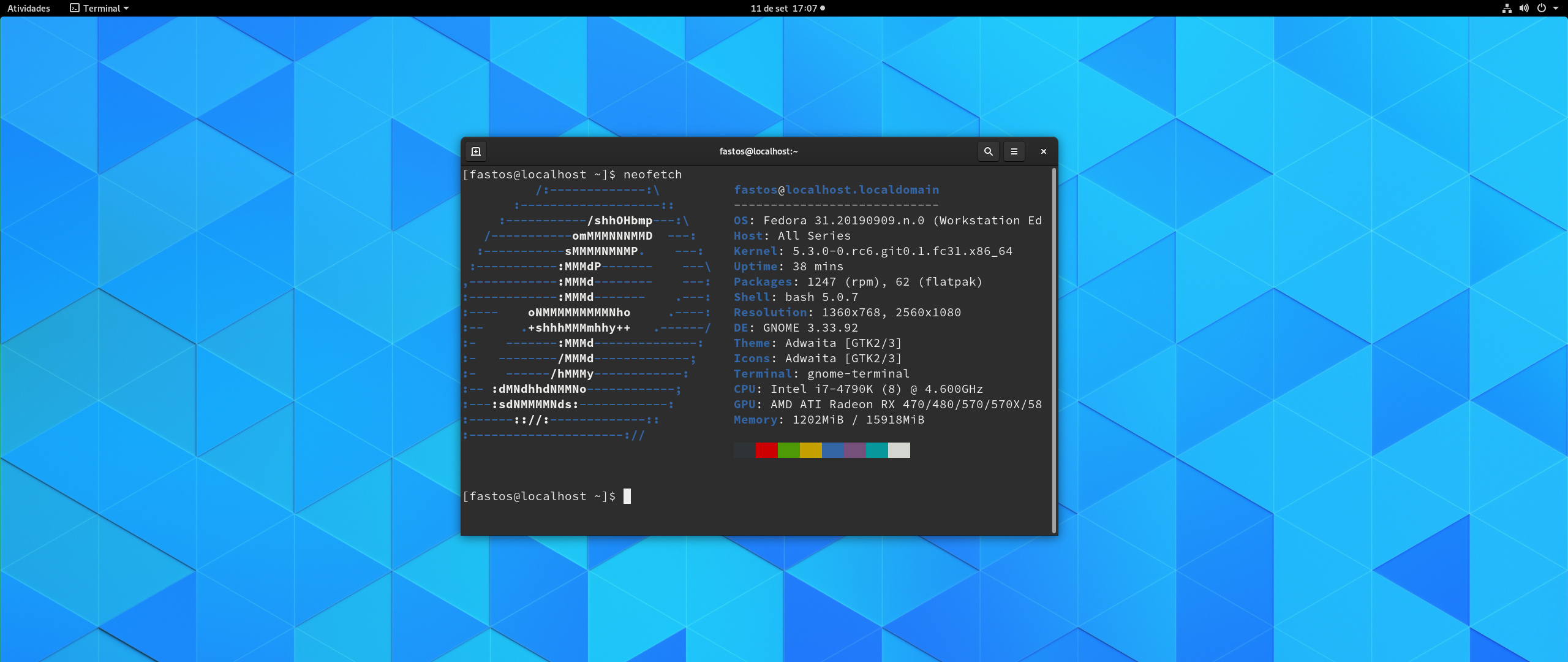Click the window title fastos@localhost
The width and height of the screenshot is (1568, 662).
(758, 151)
